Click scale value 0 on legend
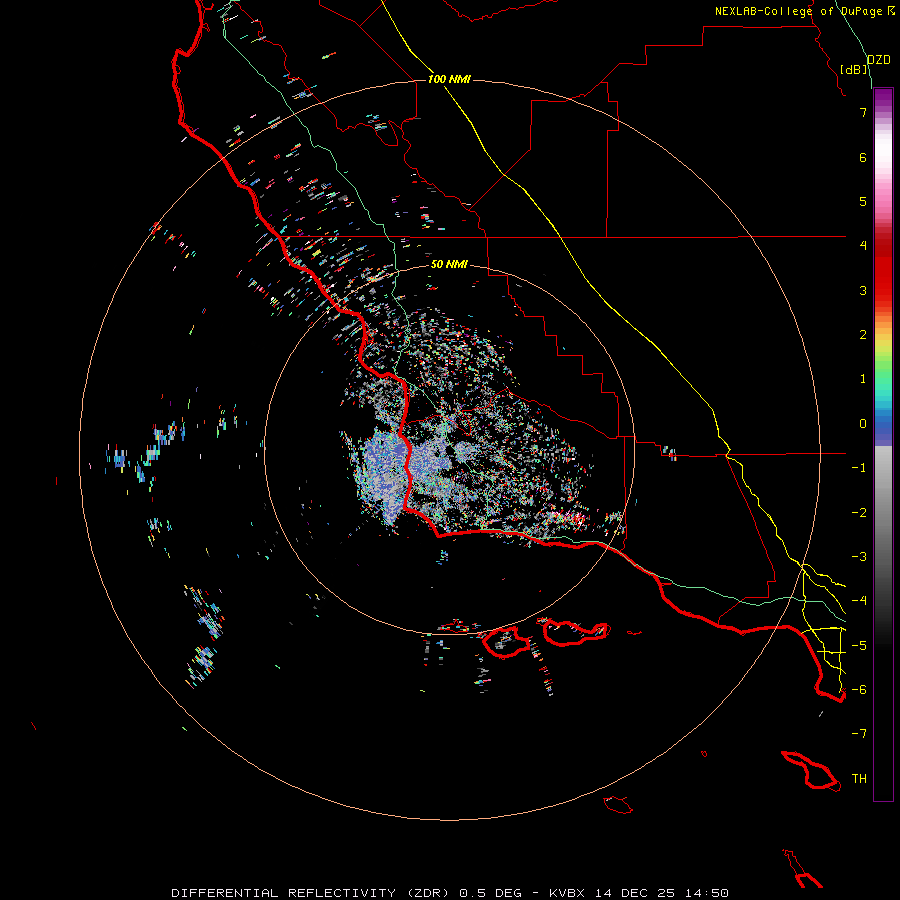 click(863, 424)
